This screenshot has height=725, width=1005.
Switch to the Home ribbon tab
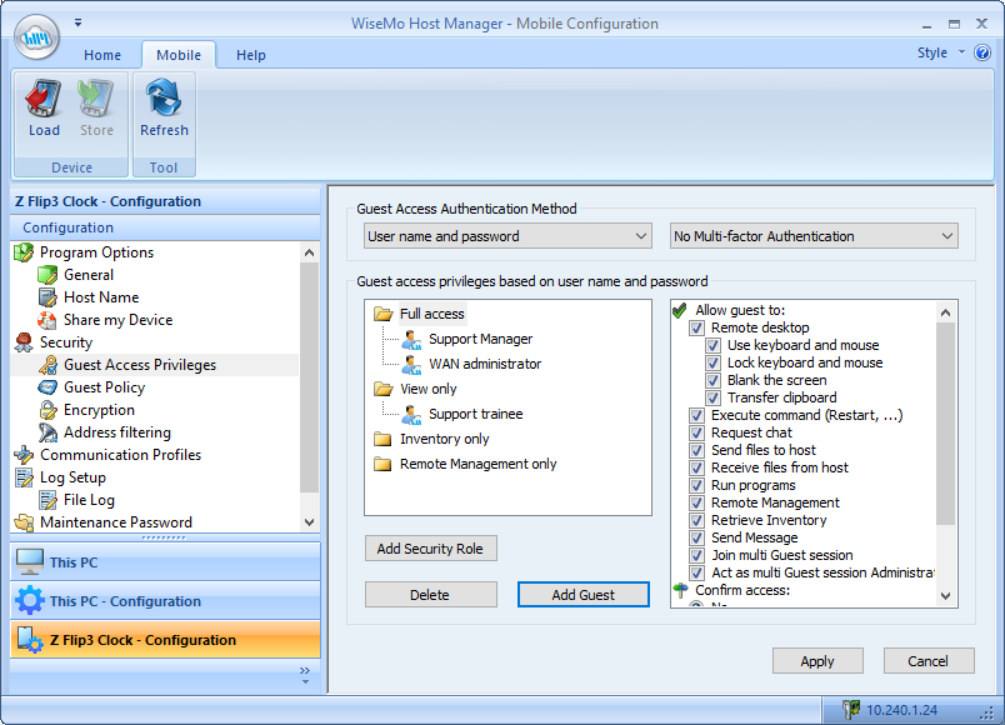[103, 55]
